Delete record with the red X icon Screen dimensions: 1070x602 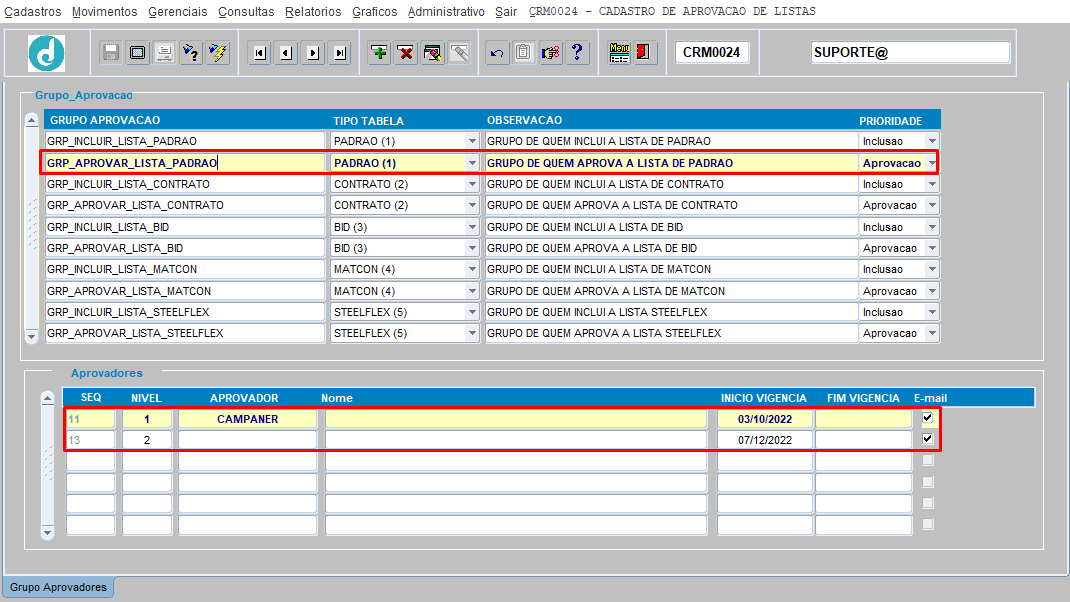point(406,53)
